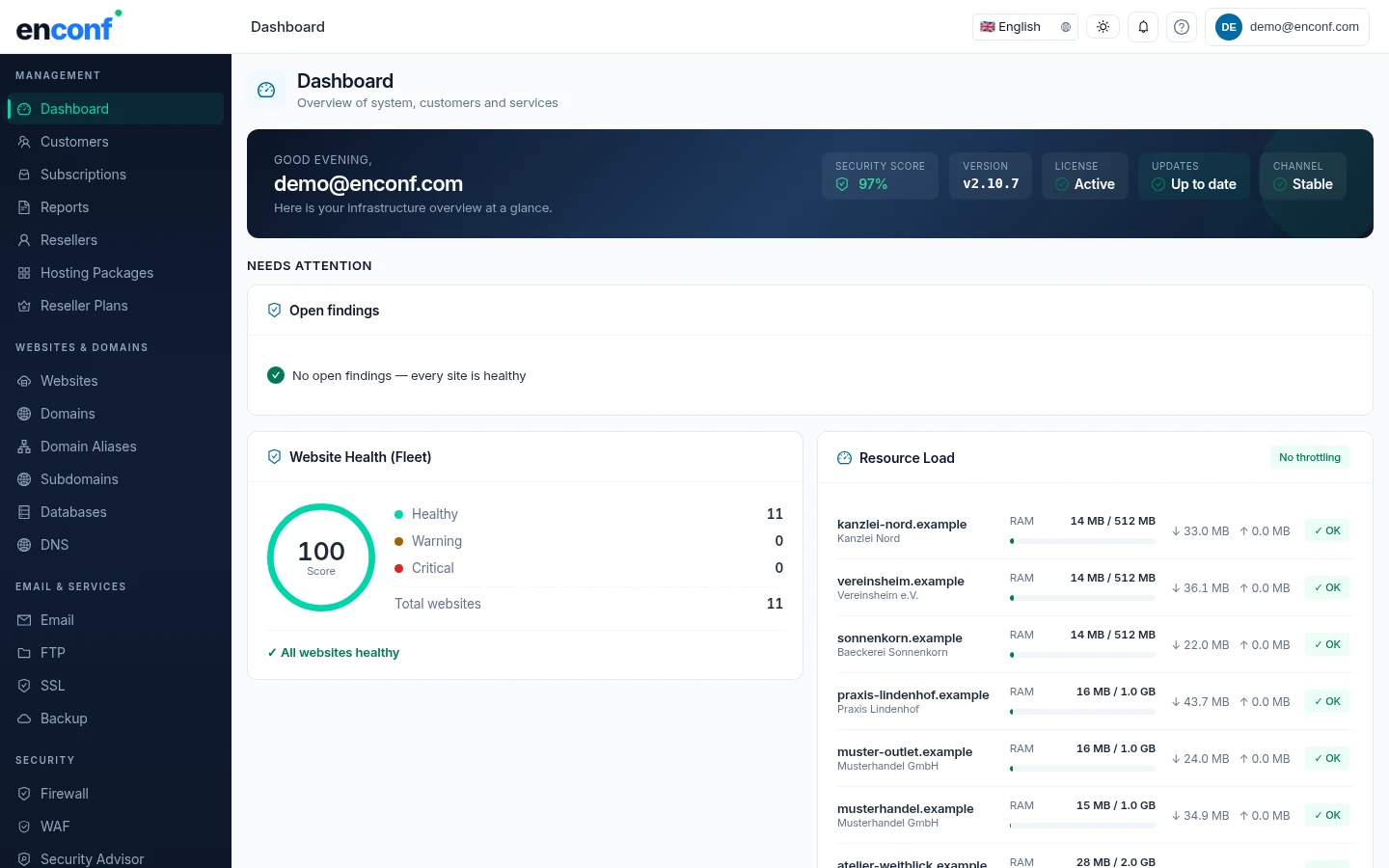Open the help question mark icon
This screenshot has height=868, width=1389.
coord(1182,27)
